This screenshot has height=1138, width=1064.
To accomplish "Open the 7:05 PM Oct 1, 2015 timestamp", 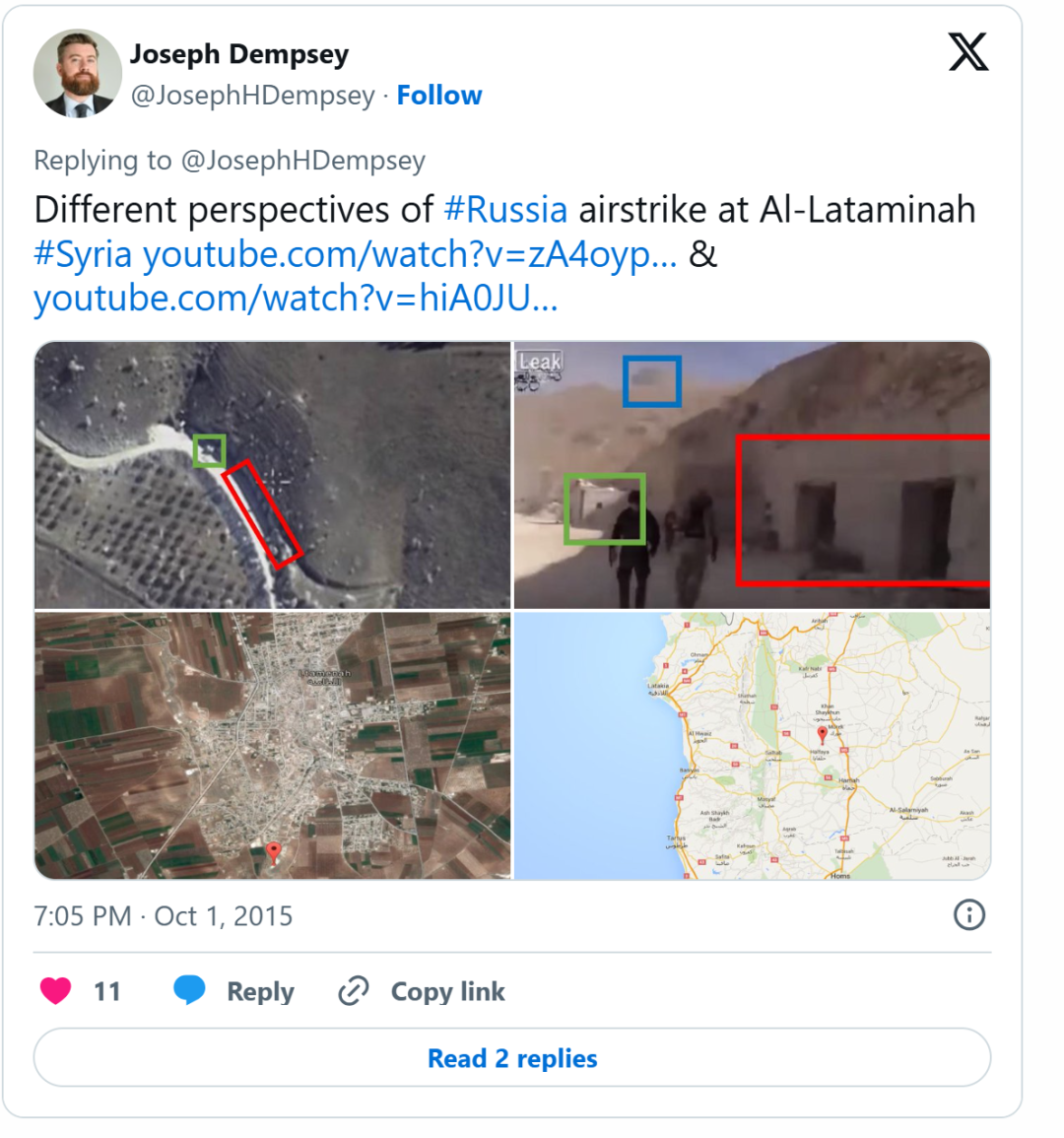I will (164, 916).
